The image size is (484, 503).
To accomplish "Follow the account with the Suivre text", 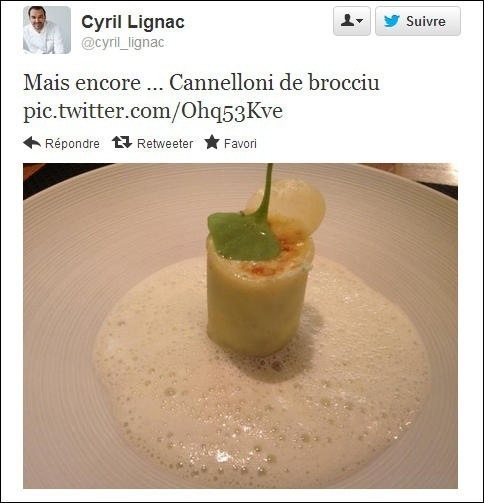I will (x=426, y=21).
